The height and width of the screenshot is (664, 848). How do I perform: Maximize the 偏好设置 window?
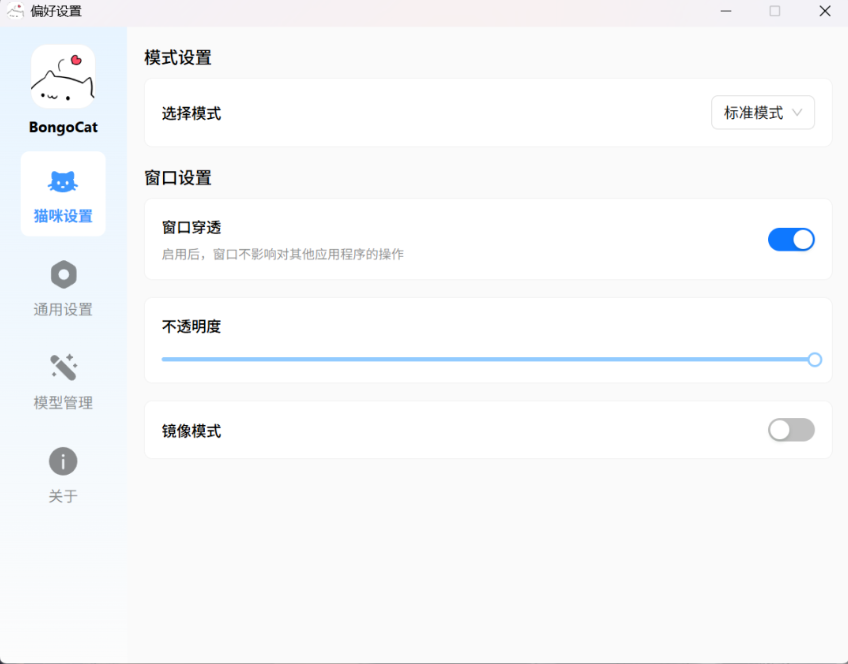tap(774, 11)
